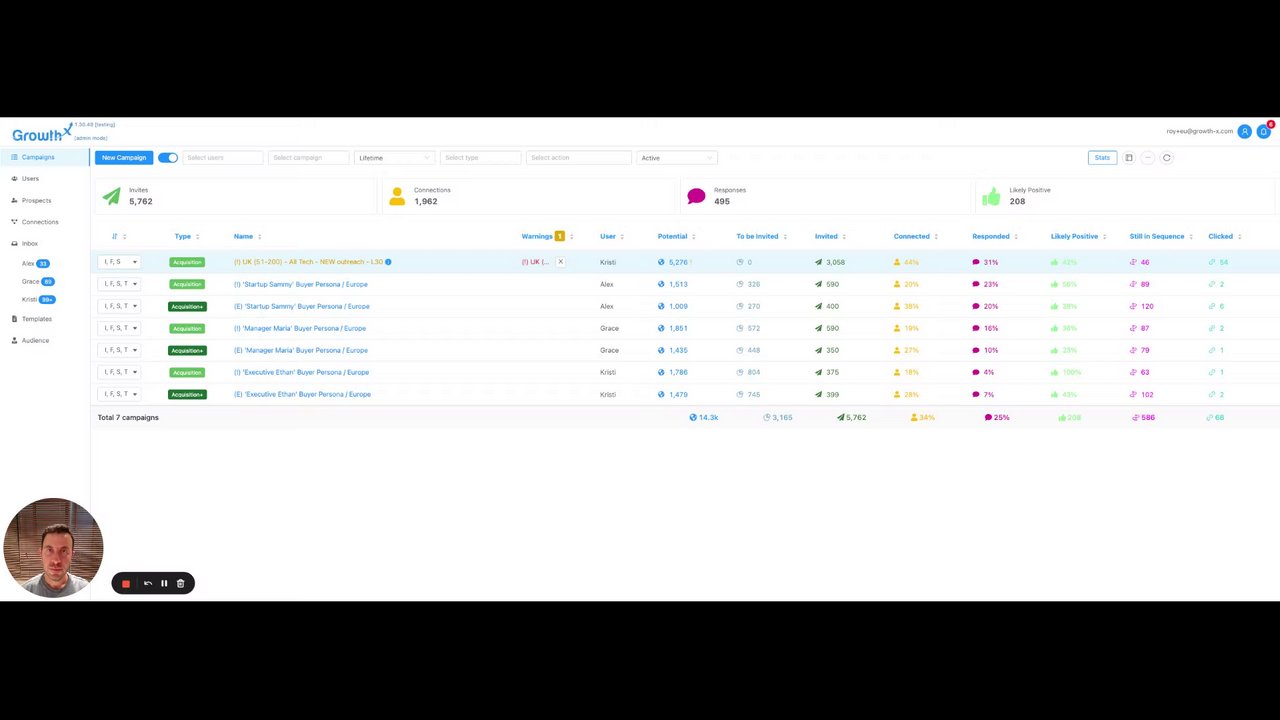Click the Responses speech bubble icon
The height and width of the screenshot is (720, 1280).
[x=696, y=197]
